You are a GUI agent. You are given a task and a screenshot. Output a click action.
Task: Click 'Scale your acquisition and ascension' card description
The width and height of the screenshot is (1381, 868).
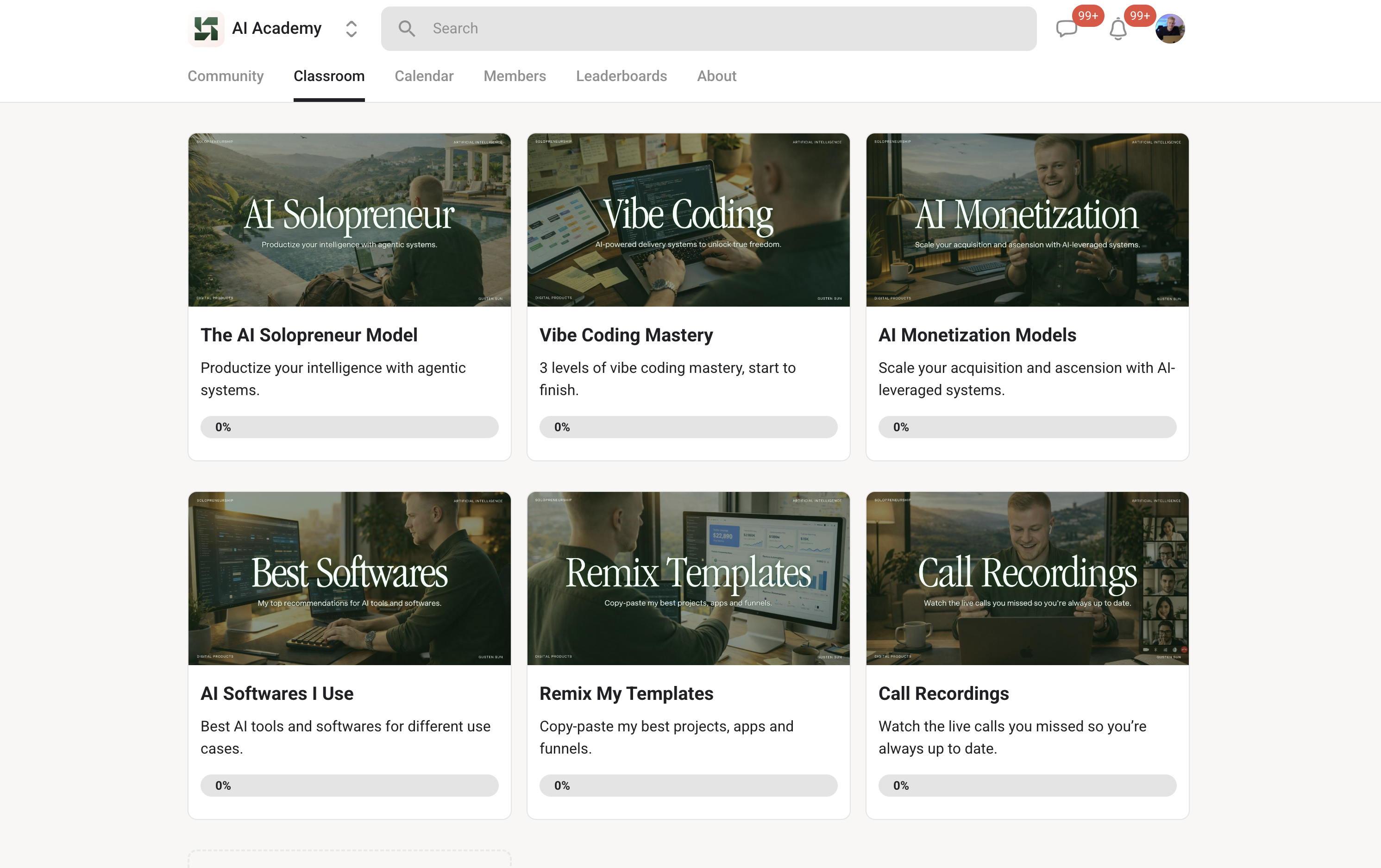1027,378
